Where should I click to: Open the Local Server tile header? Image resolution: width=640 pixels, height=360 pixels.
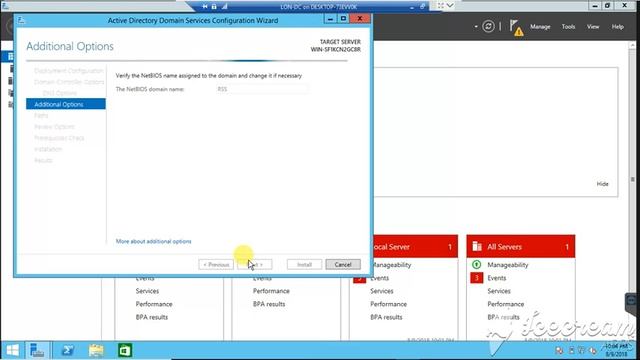416,247
